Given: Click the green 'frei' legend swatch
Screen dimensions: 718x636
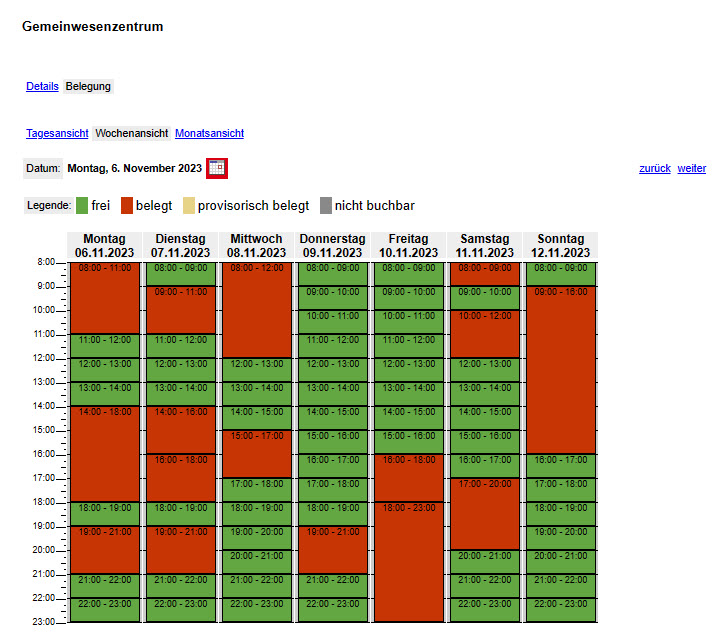Looking at the screenshot, I should (x=83, y=206).
